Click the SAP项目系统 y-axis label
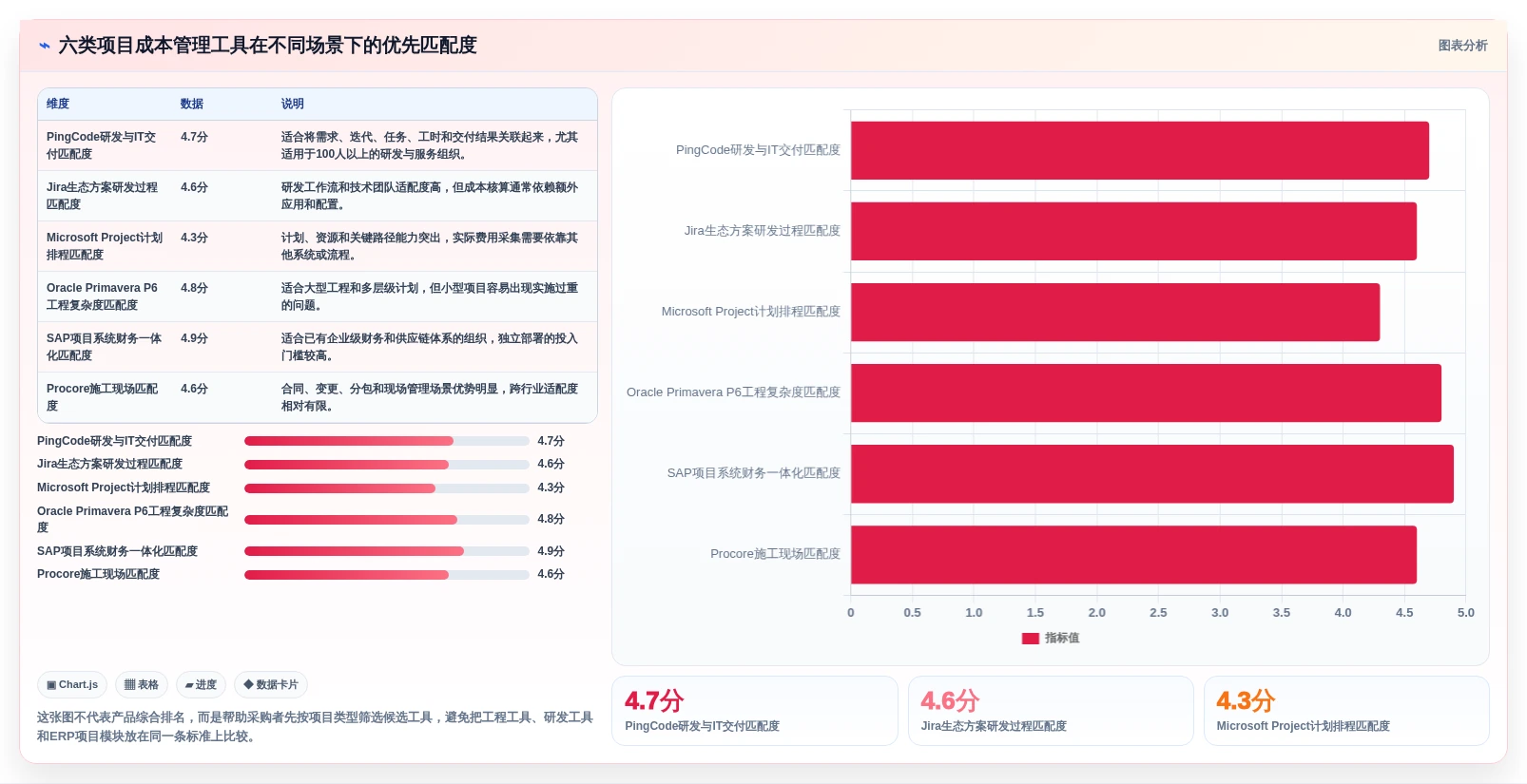The width and height of the screenshot is (1527, 784). click(x=753, y=473)
